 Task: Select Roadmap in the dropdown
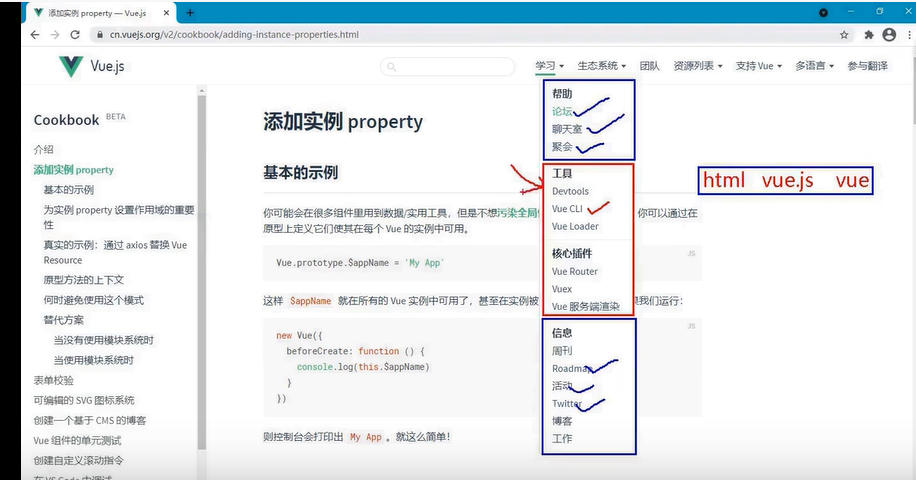coord(572,368)
